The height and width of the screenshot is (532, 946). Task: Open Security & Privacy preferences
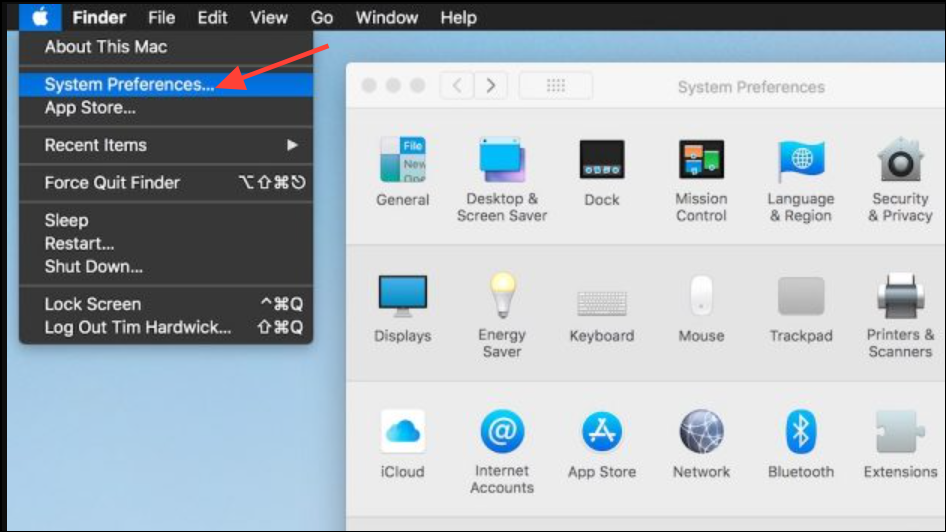click(900, 180)
